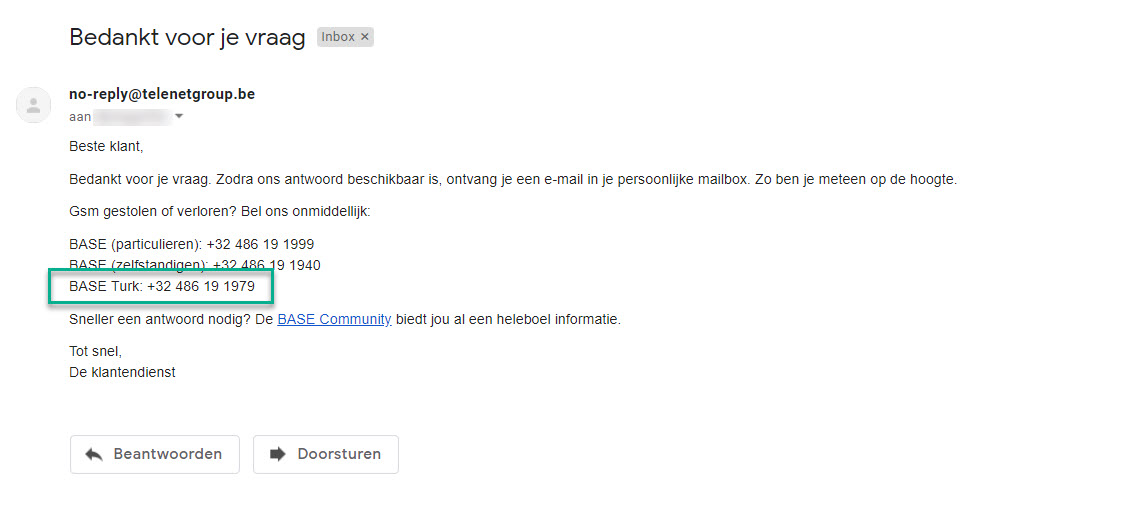Click the subject heading "Bedankt voor je vraag"
This screenshot has width=1140, height=523.
point(188,38)
